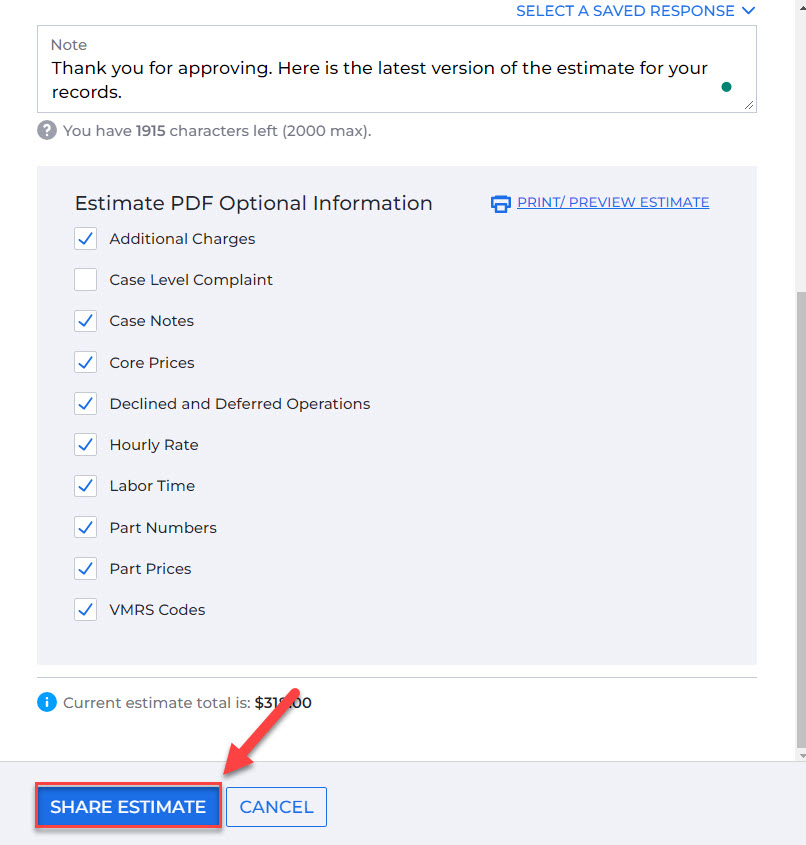Disable the Additional Charges option
Viewport: 806px width, 845px height.
85,238
